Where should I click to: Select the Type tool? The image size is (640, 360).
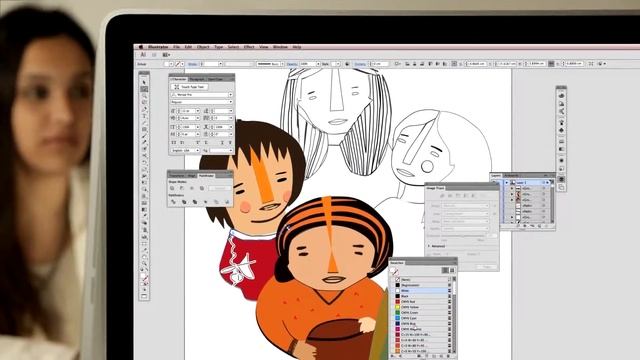[144, 116]
